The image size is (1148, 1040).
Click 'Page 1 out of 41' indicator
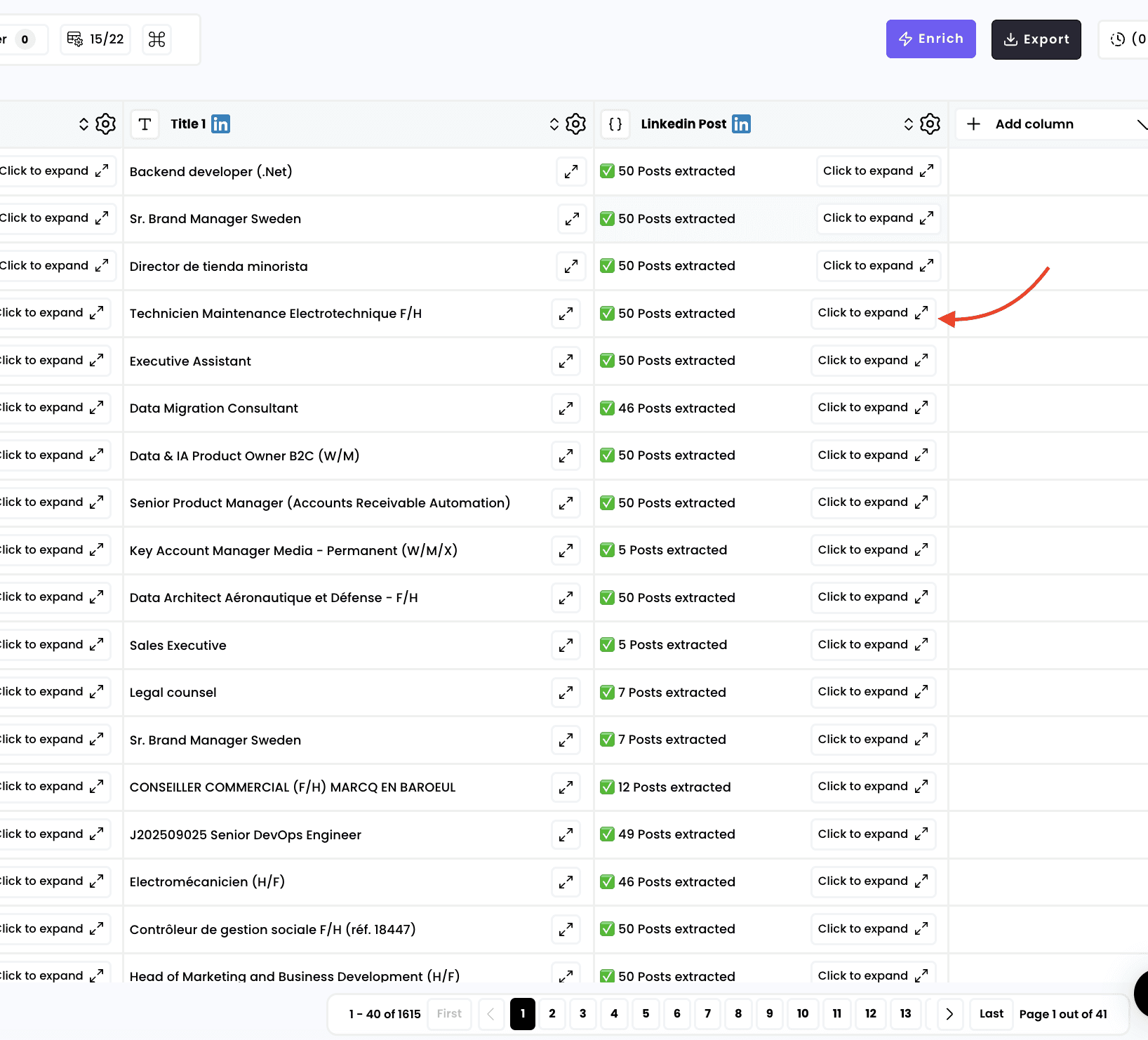pyautogui.click(x=1063, y=1014)
